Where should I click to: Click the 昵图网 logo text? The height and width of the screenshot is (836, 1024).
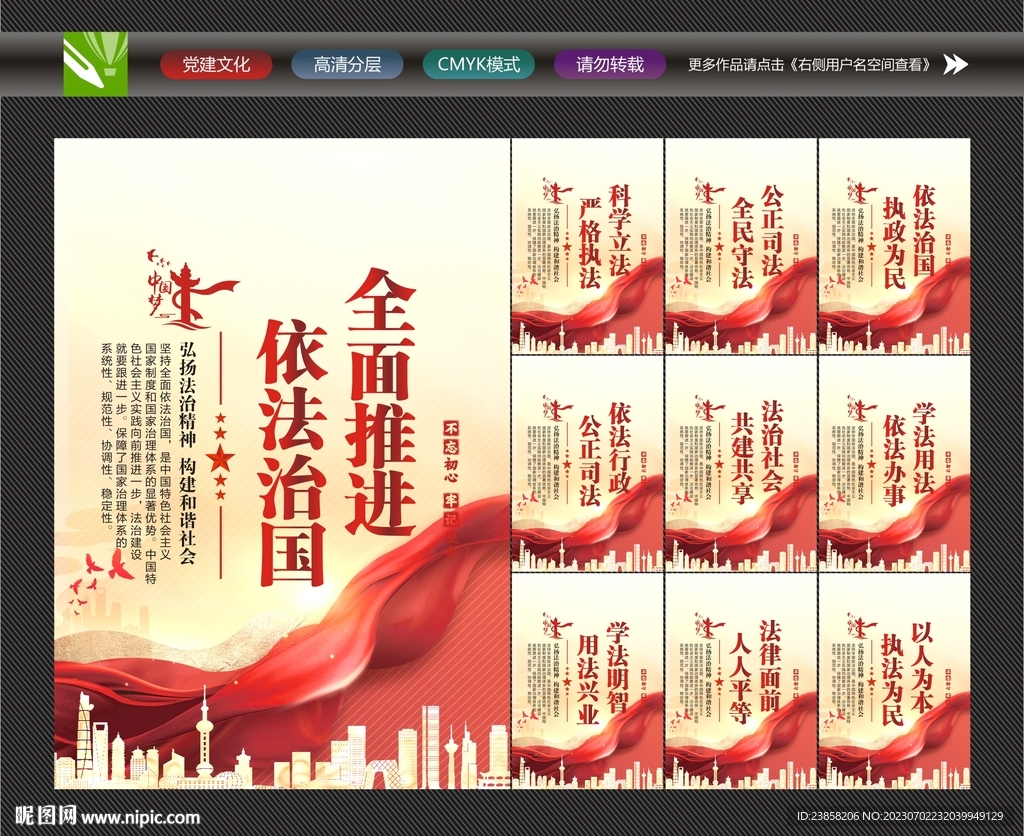point(46,816)
